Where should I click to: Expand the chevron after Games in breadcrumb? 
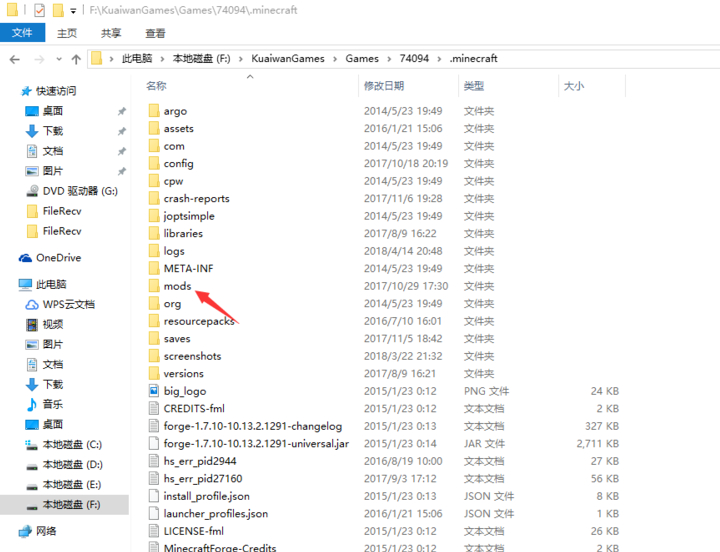tap(389, 59)
